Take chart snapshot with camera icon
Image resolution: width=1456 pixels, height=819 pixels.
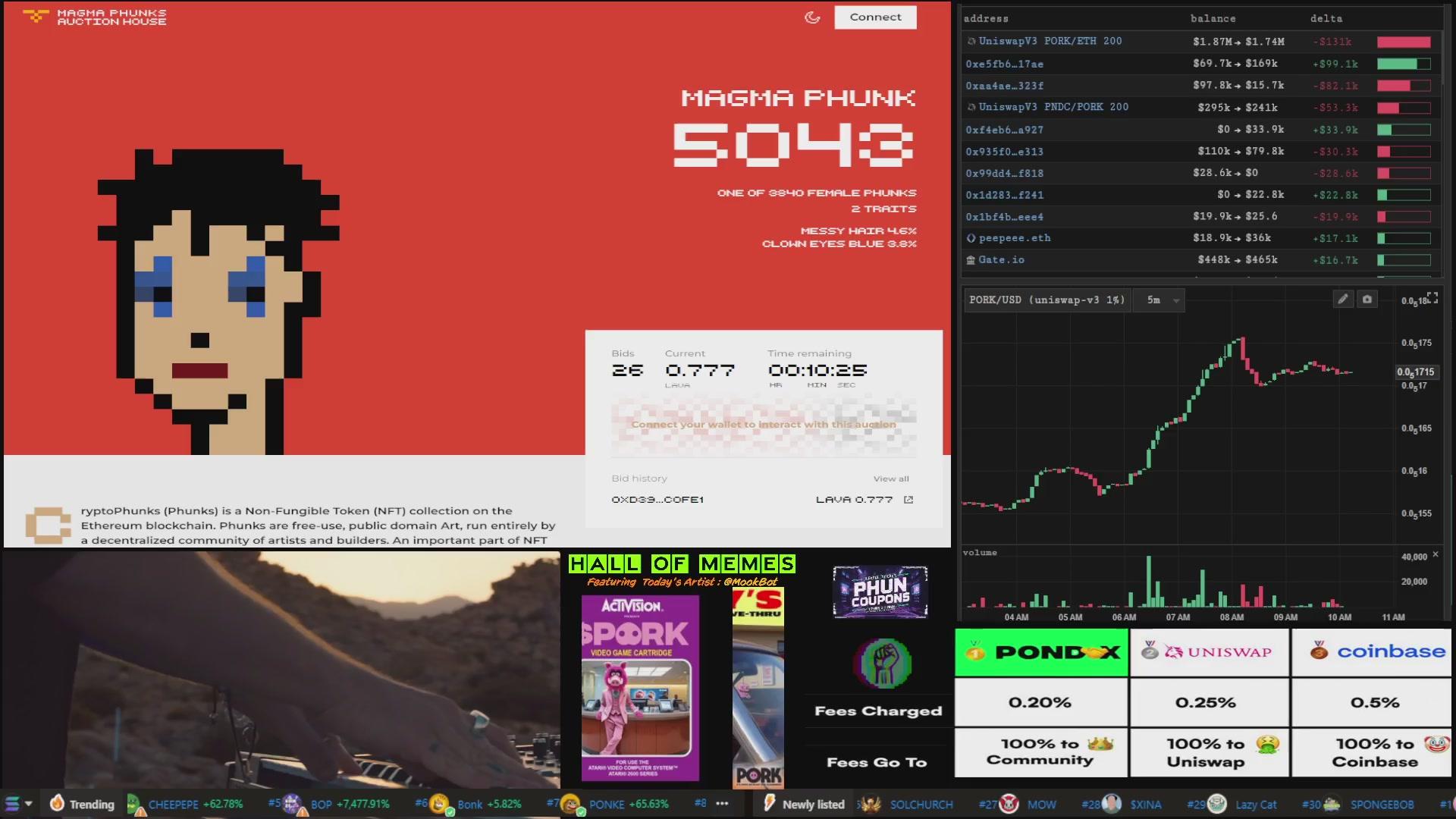1367,300
